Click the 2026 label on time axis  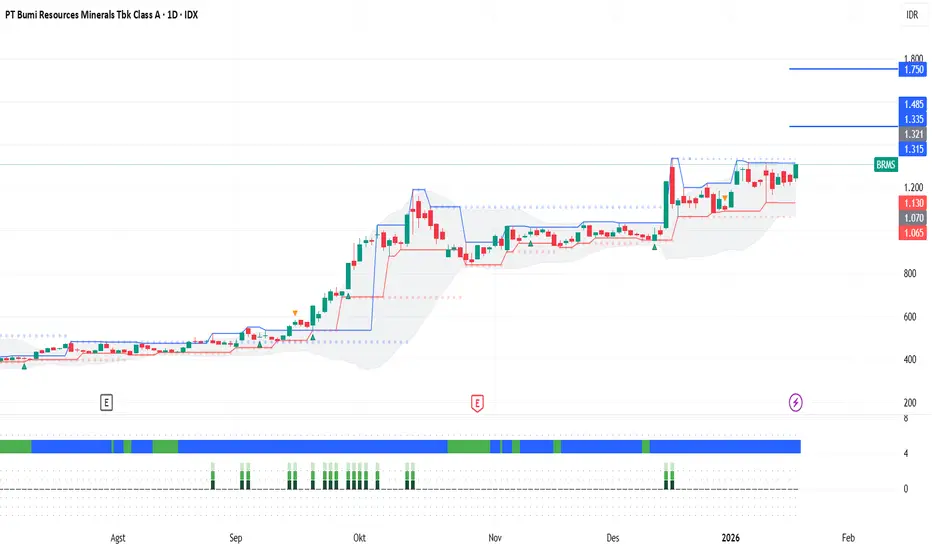[x=731, y=538]
